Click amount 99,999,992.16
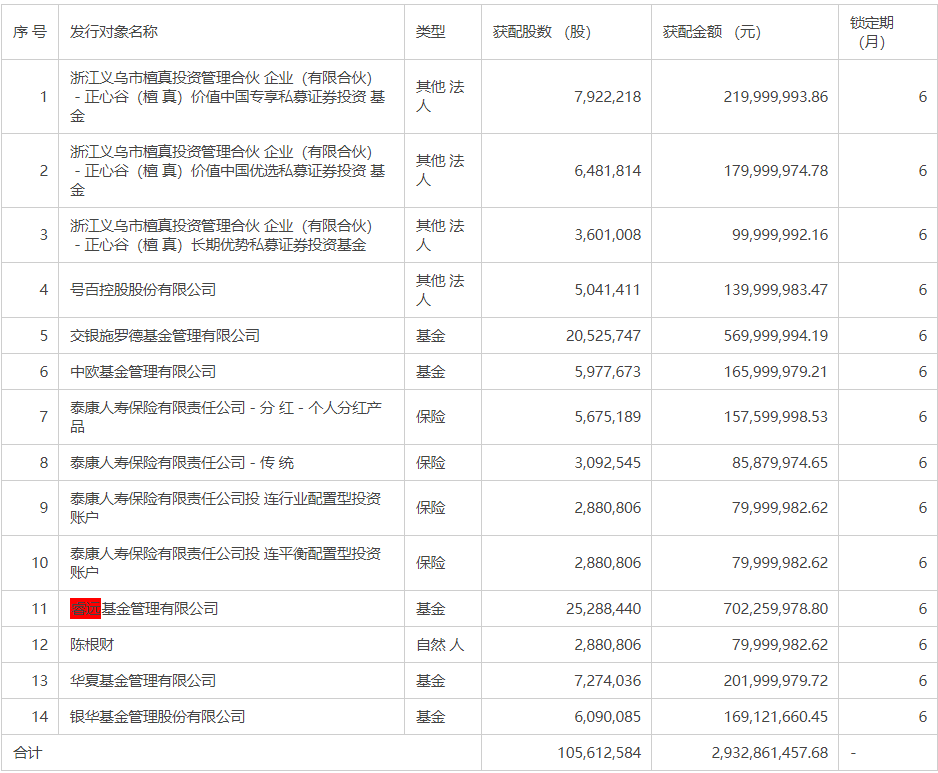 coord(780,235)
